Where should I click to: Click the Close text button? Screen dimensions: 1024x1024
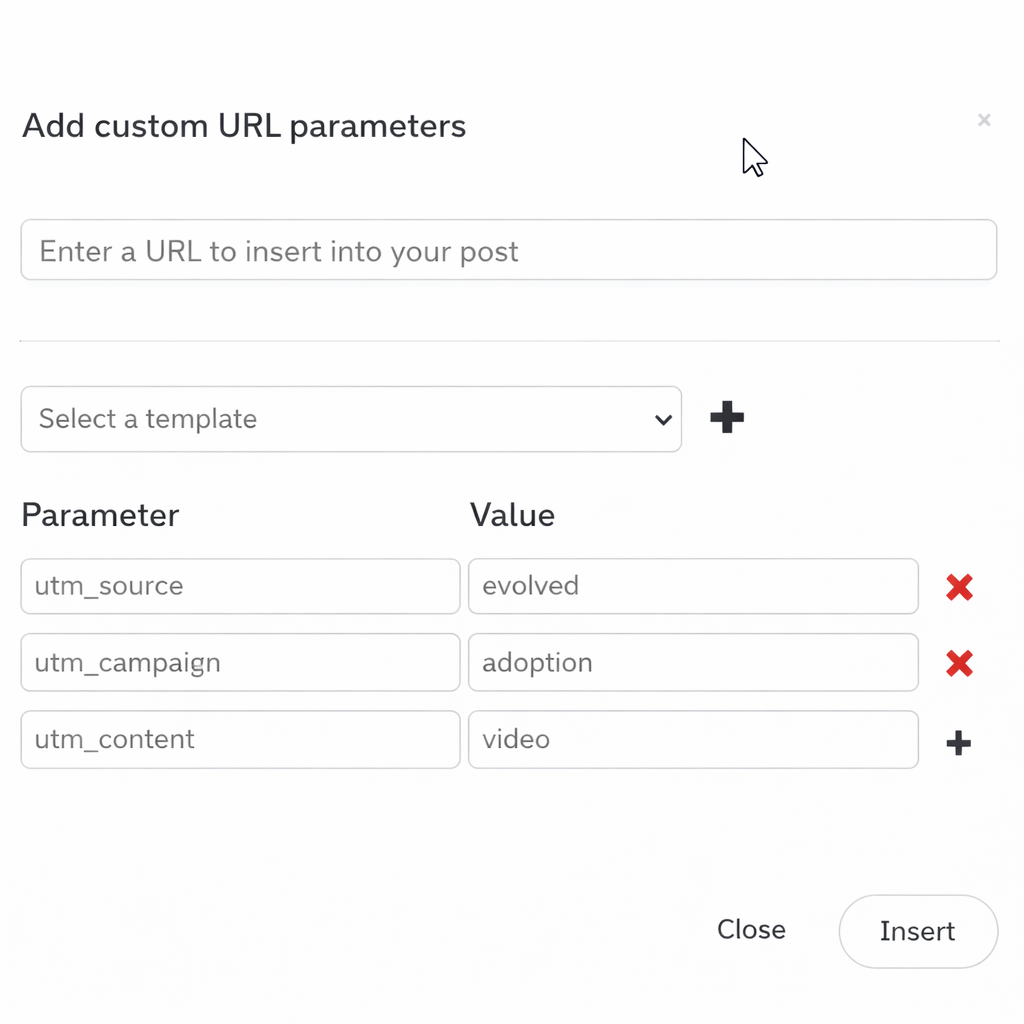pyautogui.click(x=751, y=930)
